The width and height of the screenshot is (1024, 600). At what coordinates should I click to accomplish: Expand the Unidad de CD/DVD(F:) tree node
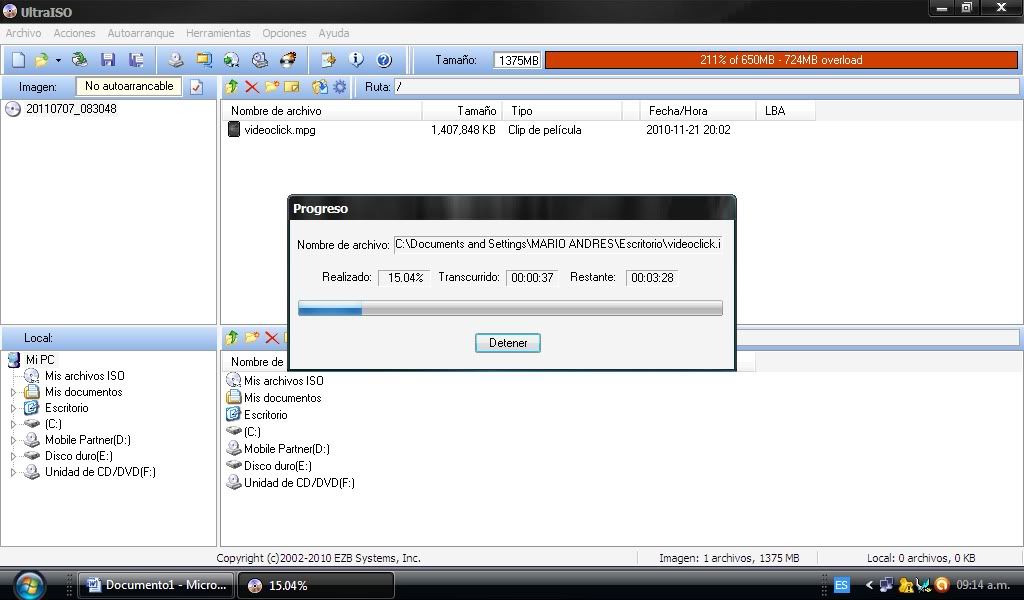click(13, 472)
